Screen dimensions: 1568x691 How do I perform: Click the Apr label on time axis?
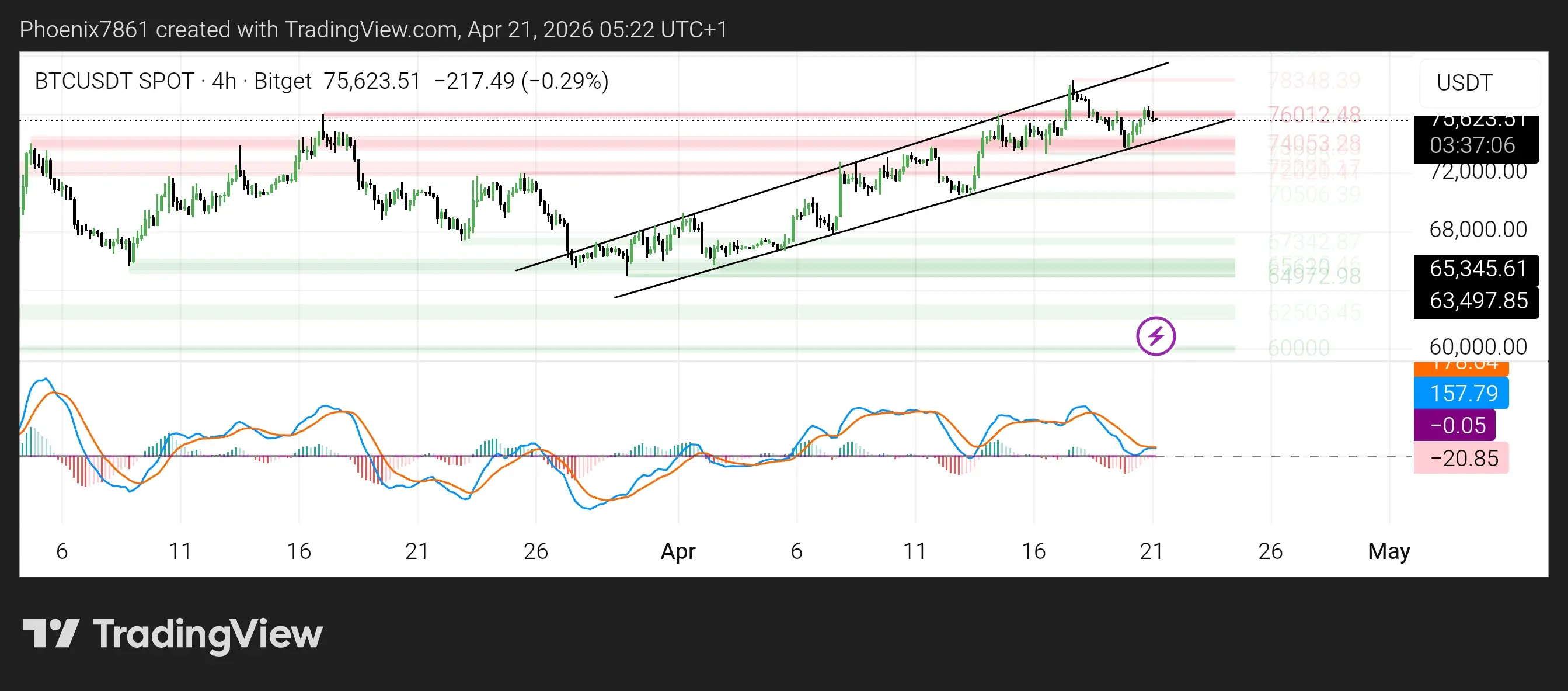coord(678,551)
